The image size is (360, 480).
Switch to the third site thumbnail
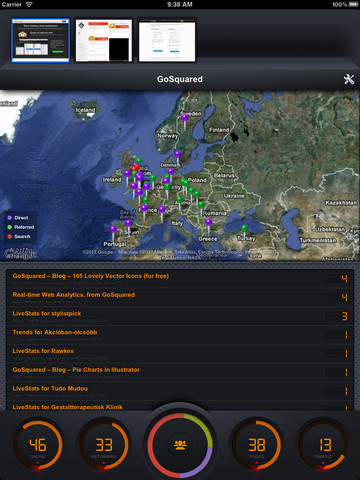click(x=167, y=40)
